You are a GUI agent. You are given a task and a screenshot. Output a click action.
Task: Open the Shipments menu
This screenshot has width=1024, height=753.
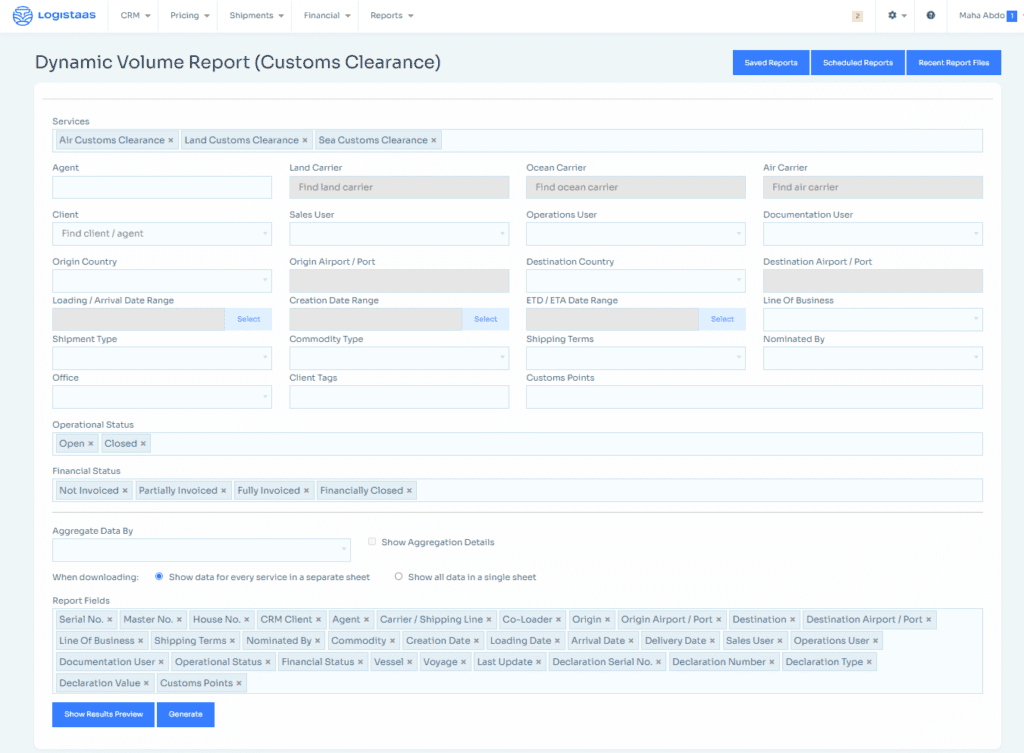click(x=257, y=16)
